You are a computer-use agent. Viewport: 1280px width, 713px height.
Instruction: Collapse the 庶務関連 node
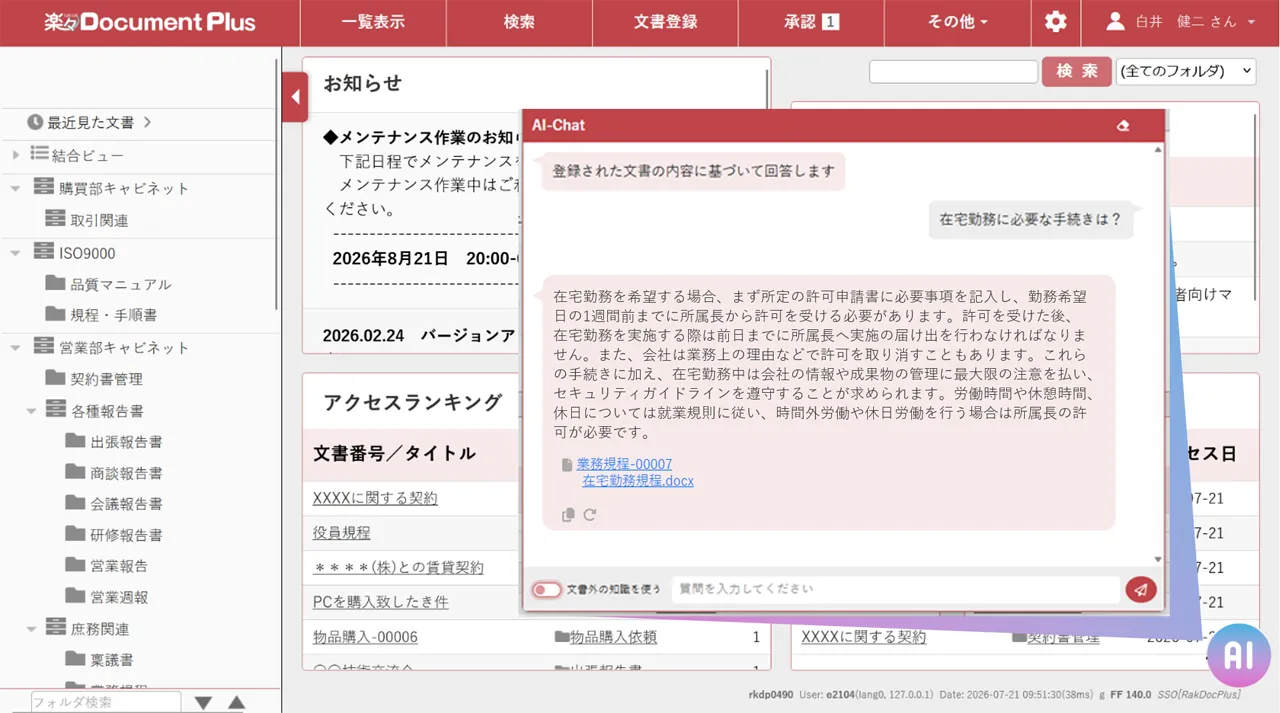(x=32, y=629)
